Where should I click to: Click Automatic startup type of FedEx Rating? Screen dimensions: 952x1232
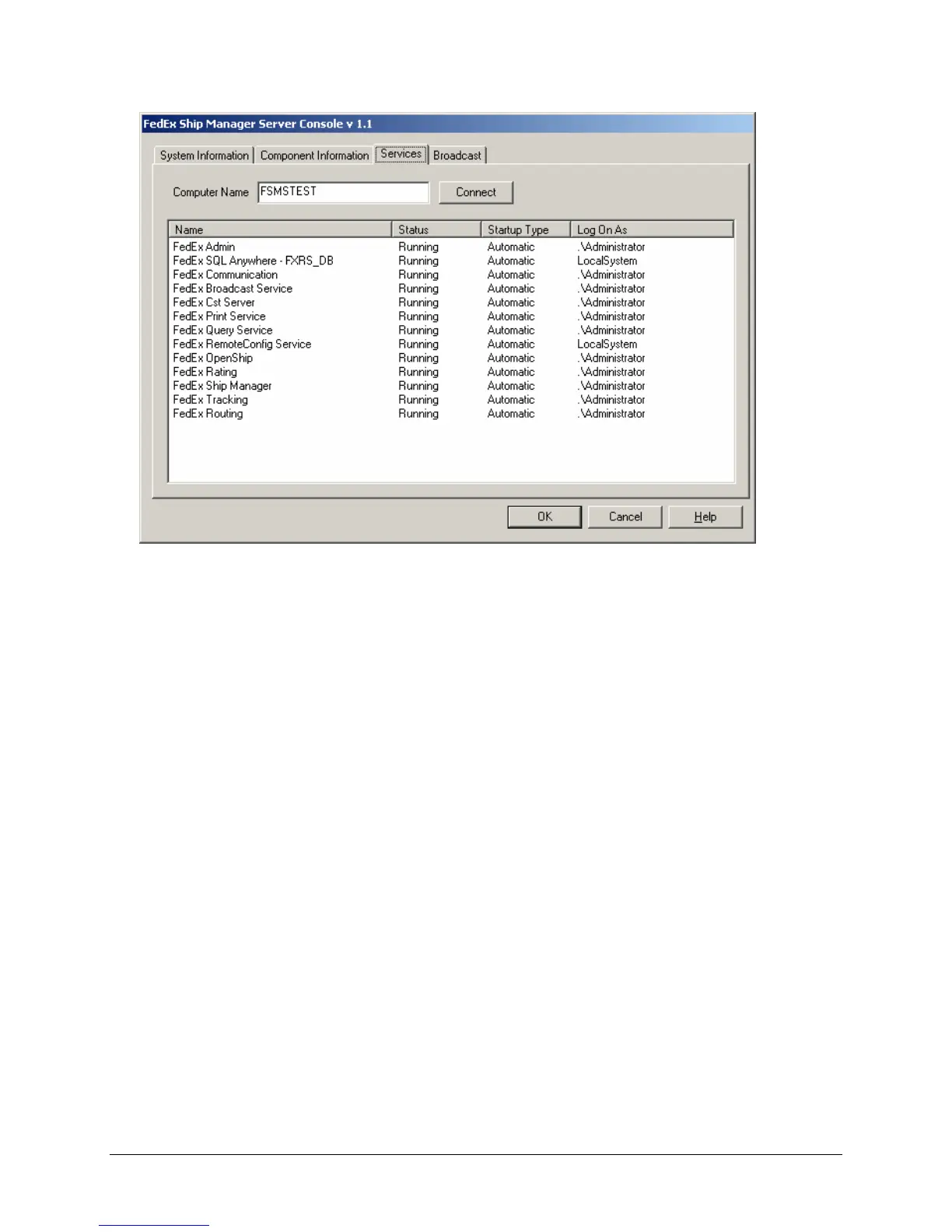click(x=511, y=373)
